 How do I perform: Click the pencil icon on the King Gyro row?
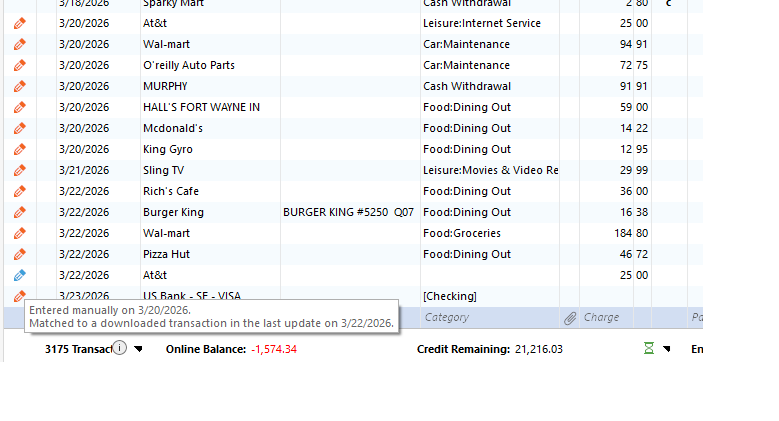pyautogui.click(x=19, y=149)
